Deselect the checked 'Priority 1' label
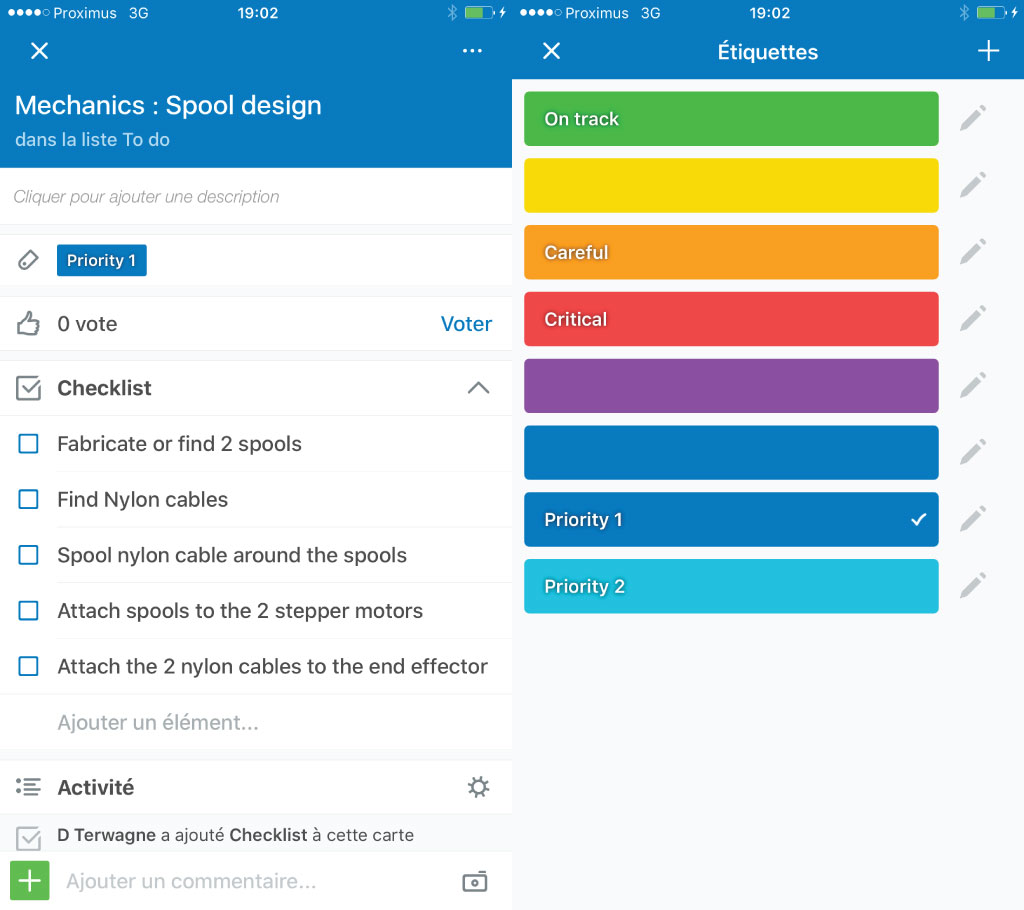This screenshot has width=1024, height=910. coord(731,519)
